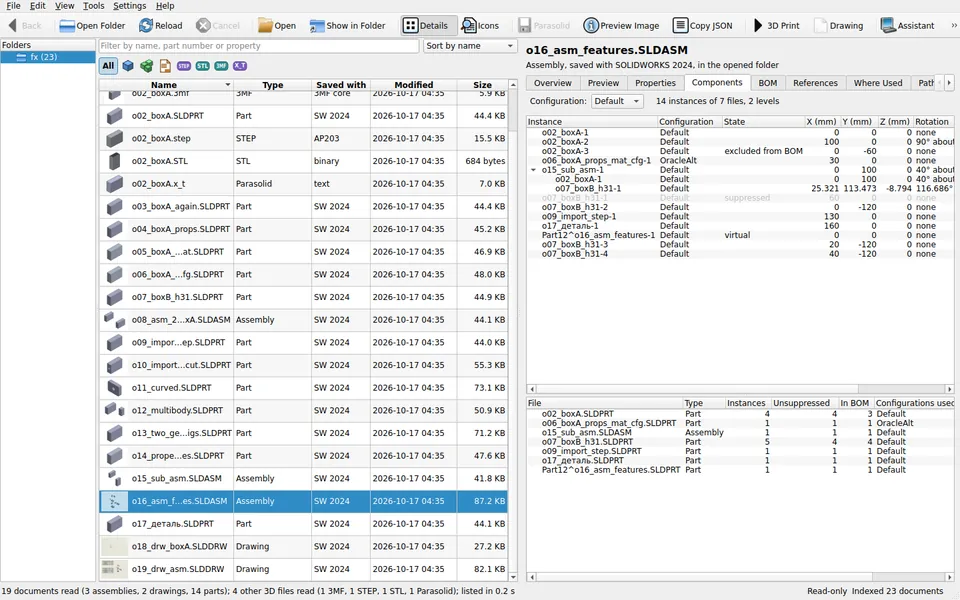Open the File menu
This screenshot has height=600, width=960.
point(13,6)
